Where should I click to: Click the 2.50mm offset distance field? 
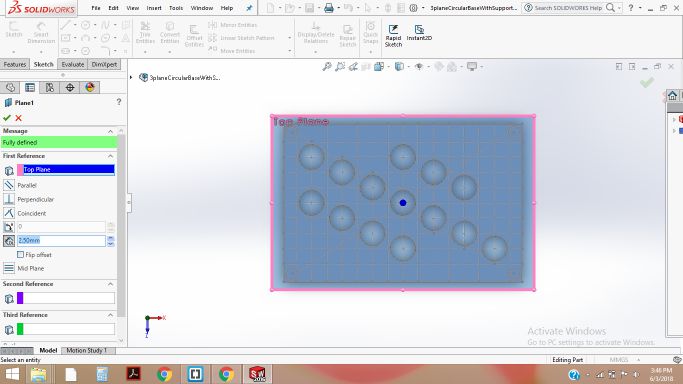pyautogui.click(x=61, y=240)
